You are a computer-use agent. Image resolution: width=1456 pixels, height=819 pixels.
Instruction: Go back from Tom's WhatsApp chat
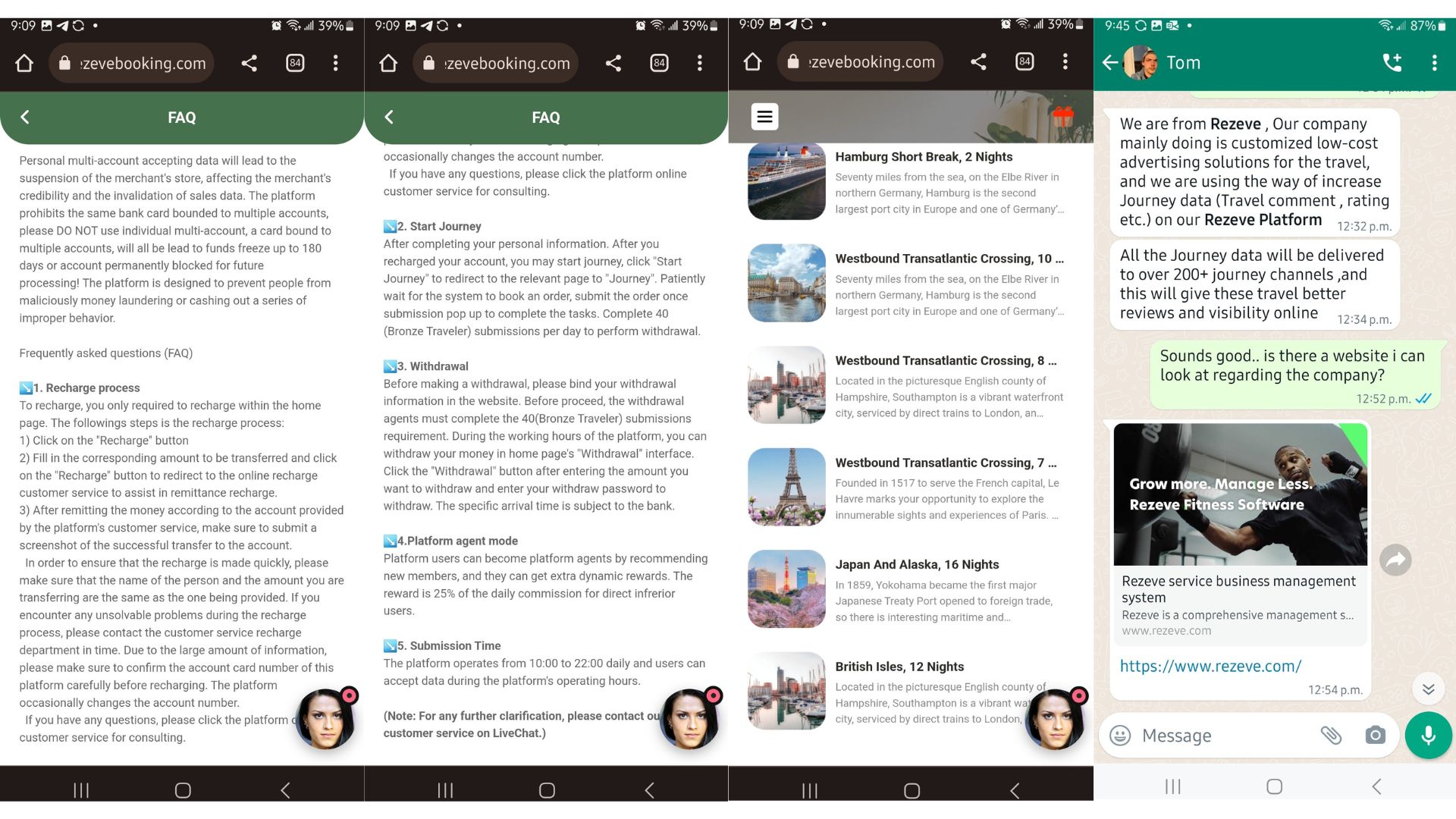pos(1109,63)
